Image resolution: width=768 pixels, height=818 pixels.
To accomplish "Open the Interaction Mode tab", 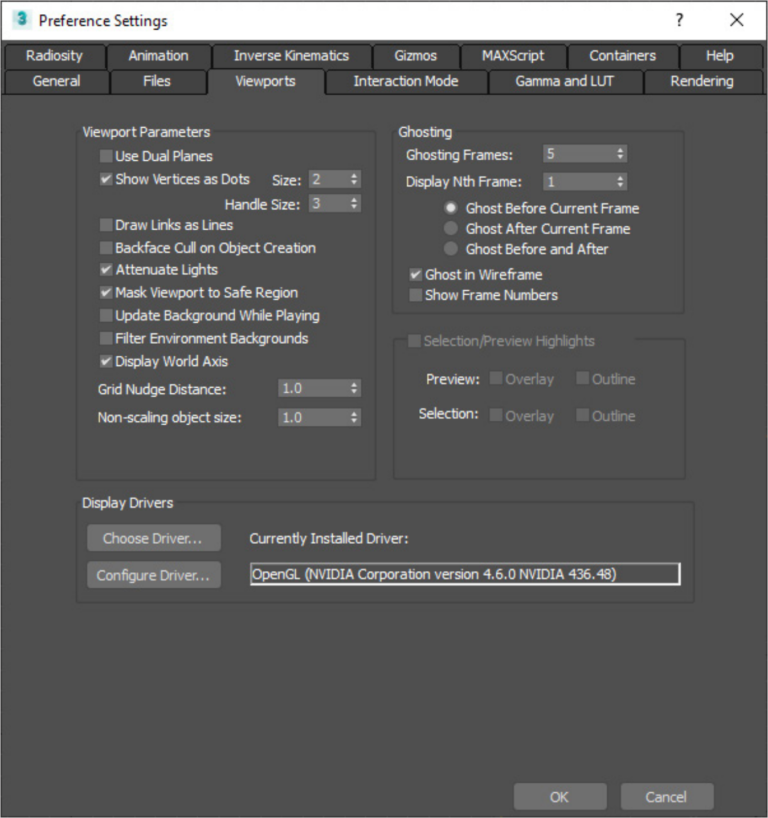I will (x=406, y=81).
